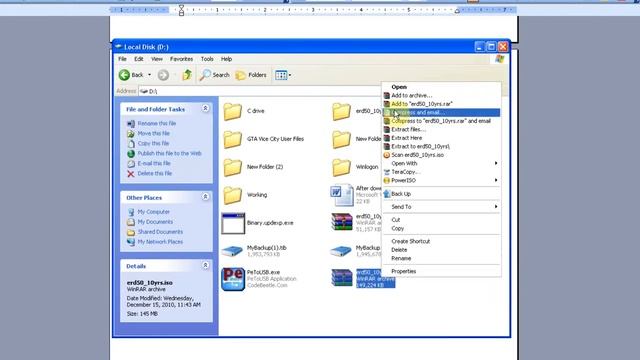Viewport: 640px width, 360px height.
Task: Collapse the Other Places panel
Action: [x=205, y=197]
